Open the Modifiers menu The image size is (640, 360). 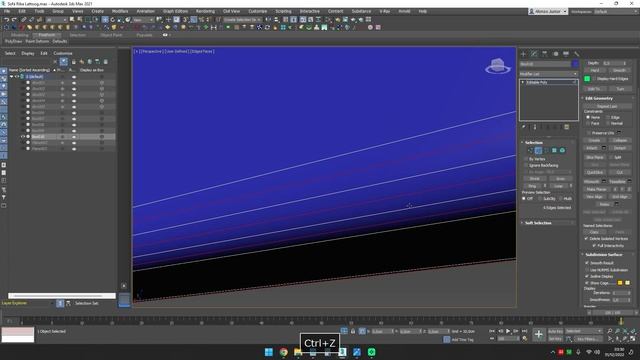click(120, 11)
